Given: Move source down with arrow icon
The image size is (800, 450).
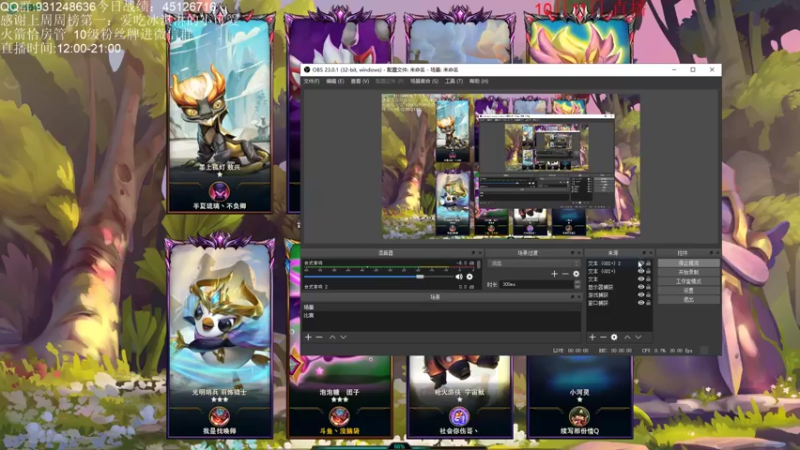Looking at the screenshot, I should click(638, 337).
